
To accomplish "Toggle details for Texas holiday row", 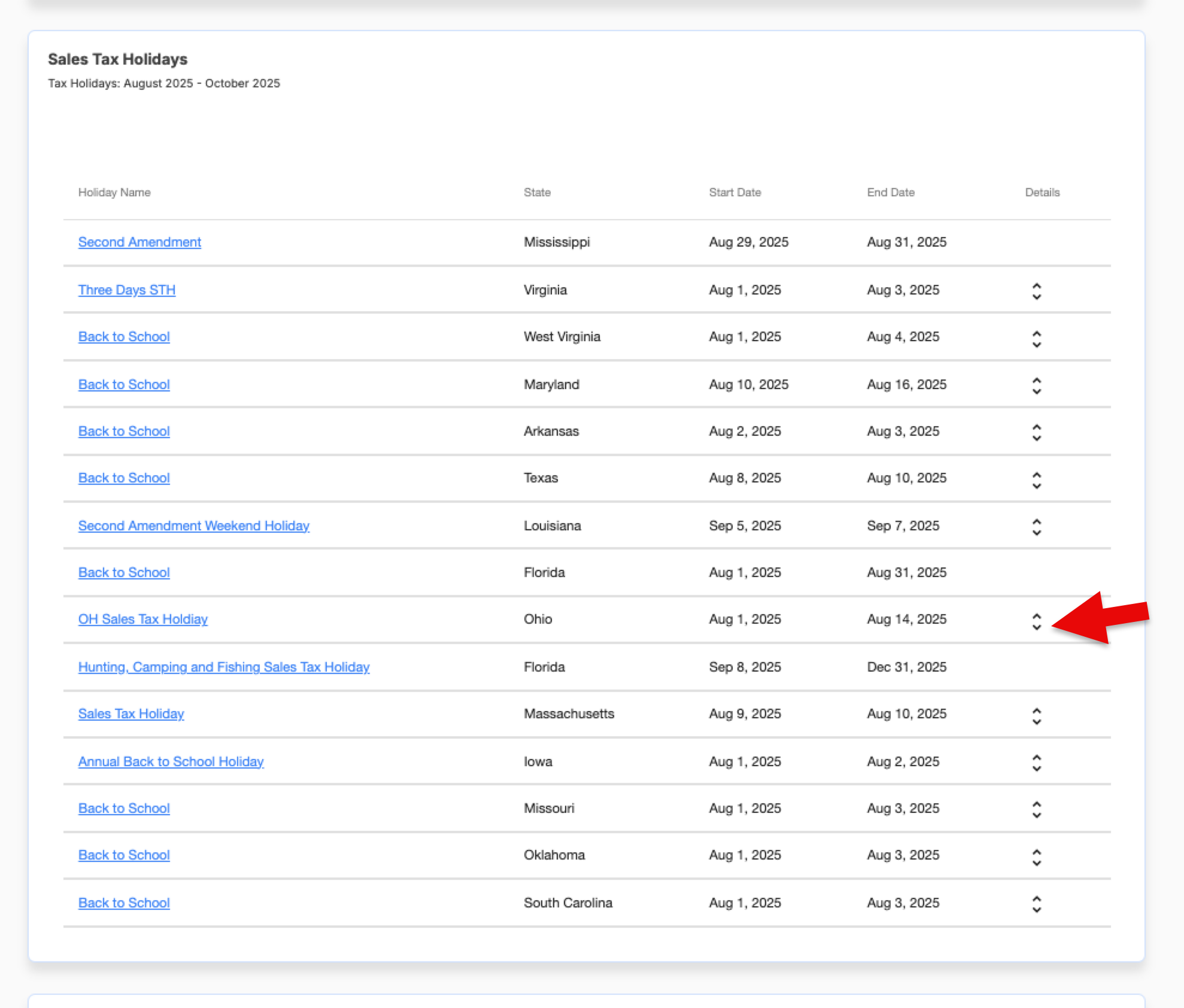I will [1036, 479].
